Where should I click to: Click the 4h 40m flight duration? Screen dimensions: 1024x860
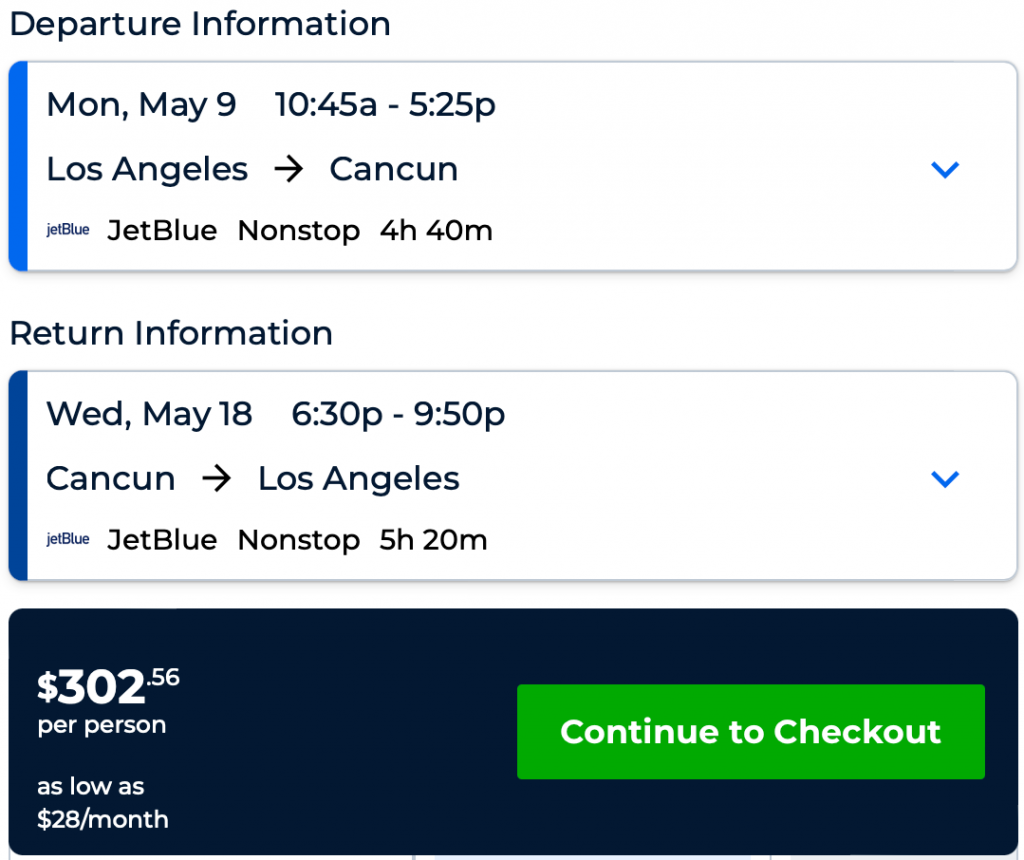coord(436,231)
